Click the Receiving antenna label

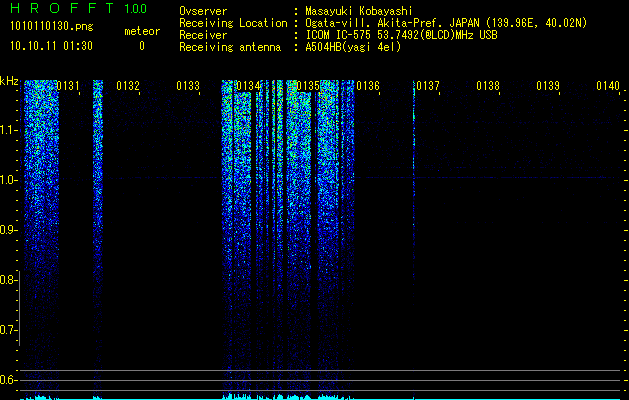pos(230,47)
